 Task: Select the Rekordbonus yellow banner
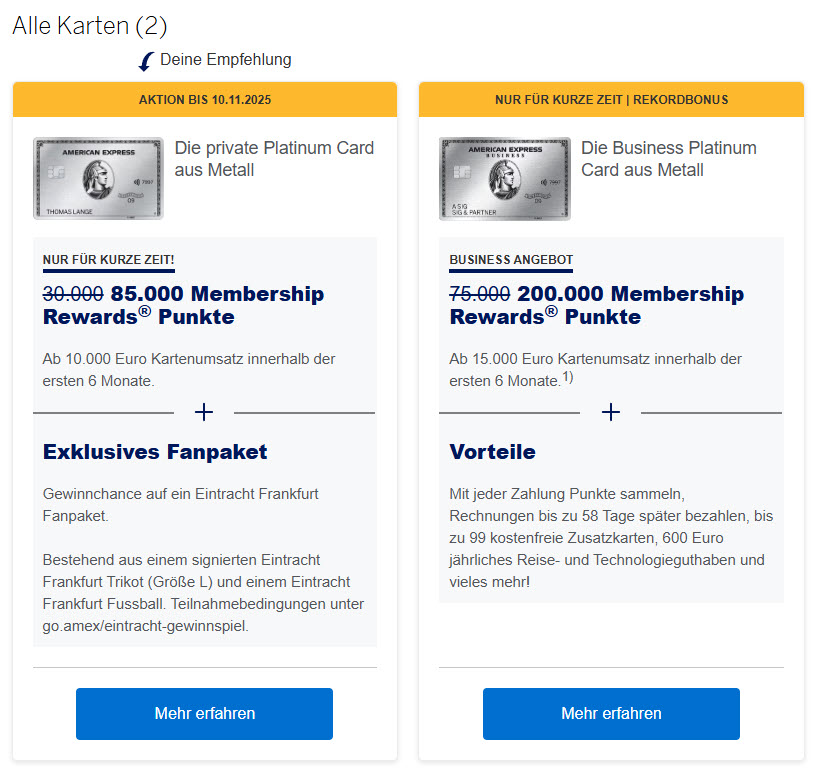point(611,100)
